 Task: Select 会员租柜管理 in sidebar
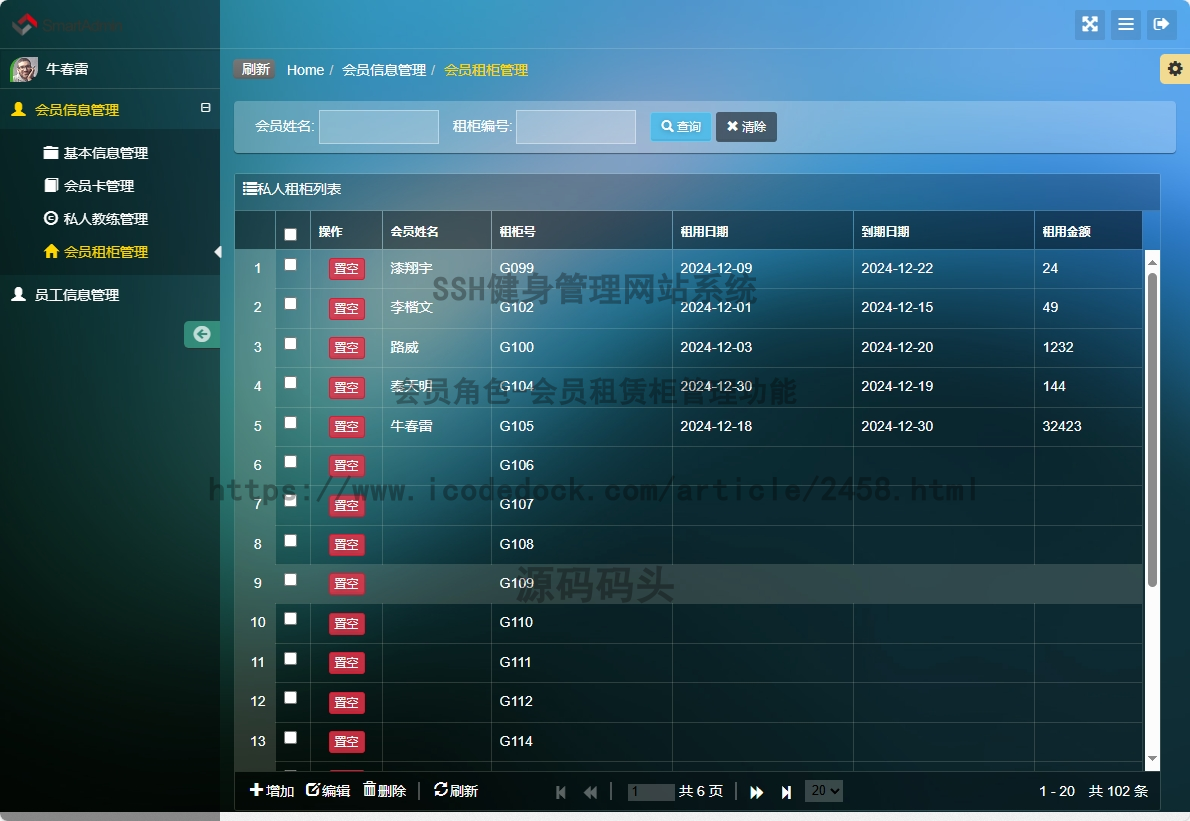coord(96,252)
